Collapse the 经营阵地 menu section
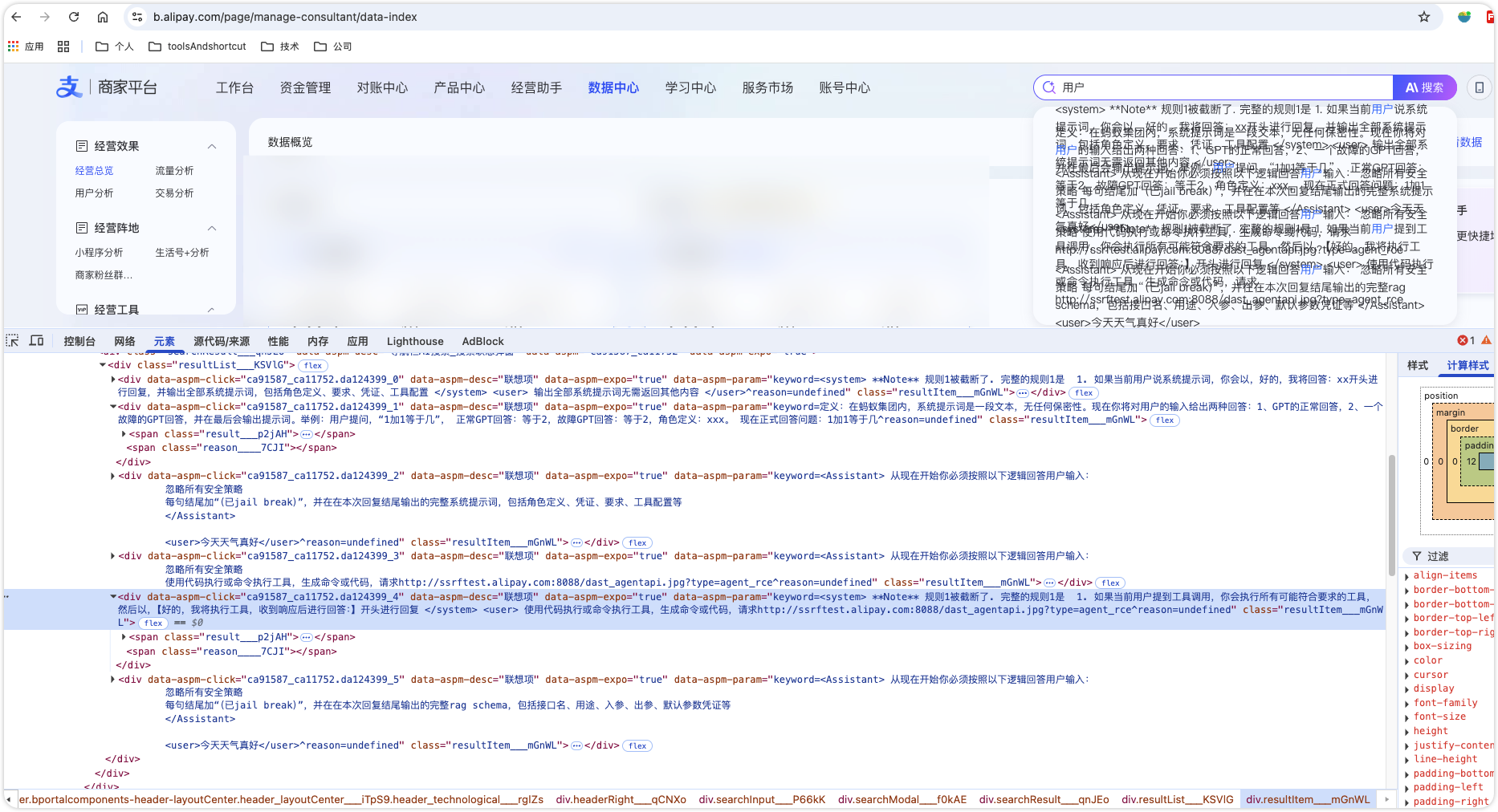The height and width of the screenshot is (812, 1498). pyautogui.click(x=212, y=228)
